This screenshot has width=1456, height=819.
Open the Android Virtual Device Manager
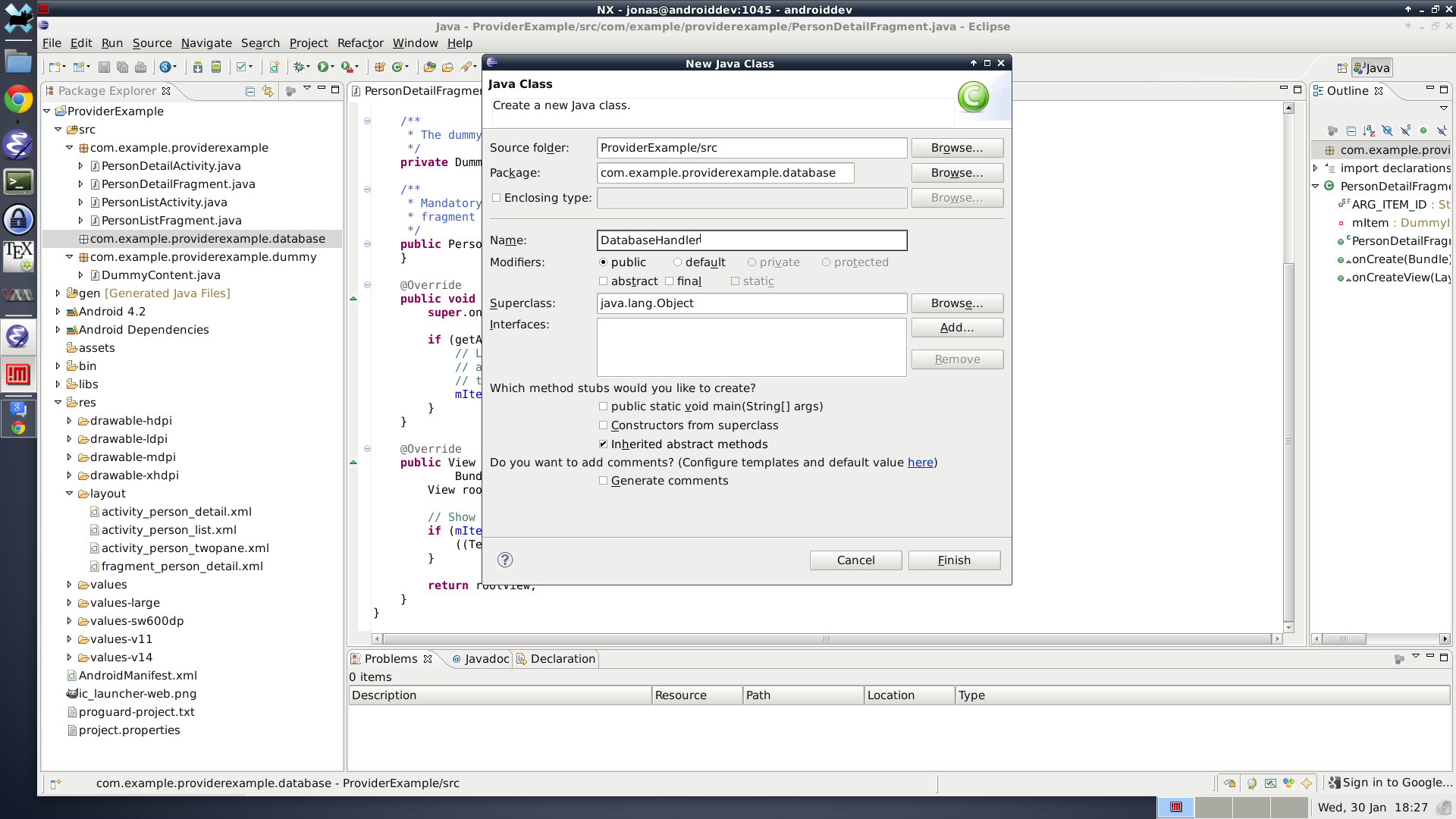(216, 67)
